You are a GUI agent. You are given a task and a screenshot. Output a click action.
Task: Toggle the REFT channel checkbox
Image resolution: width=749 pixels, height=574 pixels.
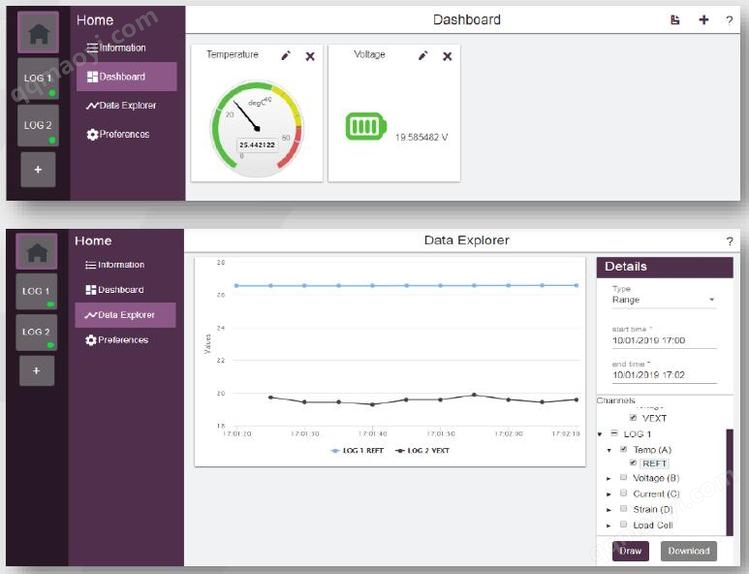633,463
